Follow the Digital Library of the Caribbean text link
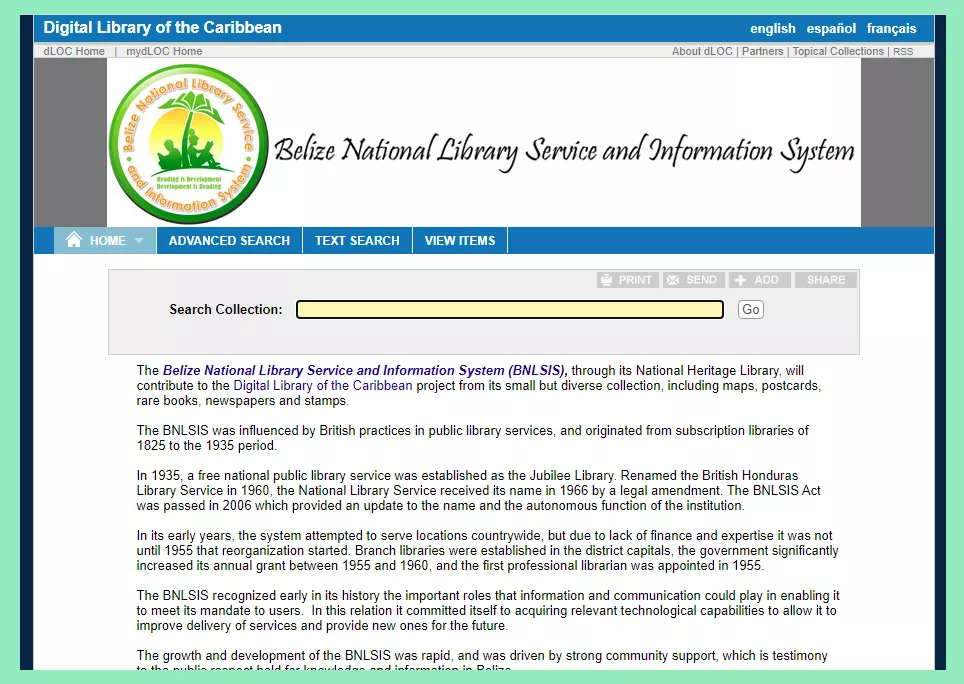964x684 pixels. tap(322, 385)
